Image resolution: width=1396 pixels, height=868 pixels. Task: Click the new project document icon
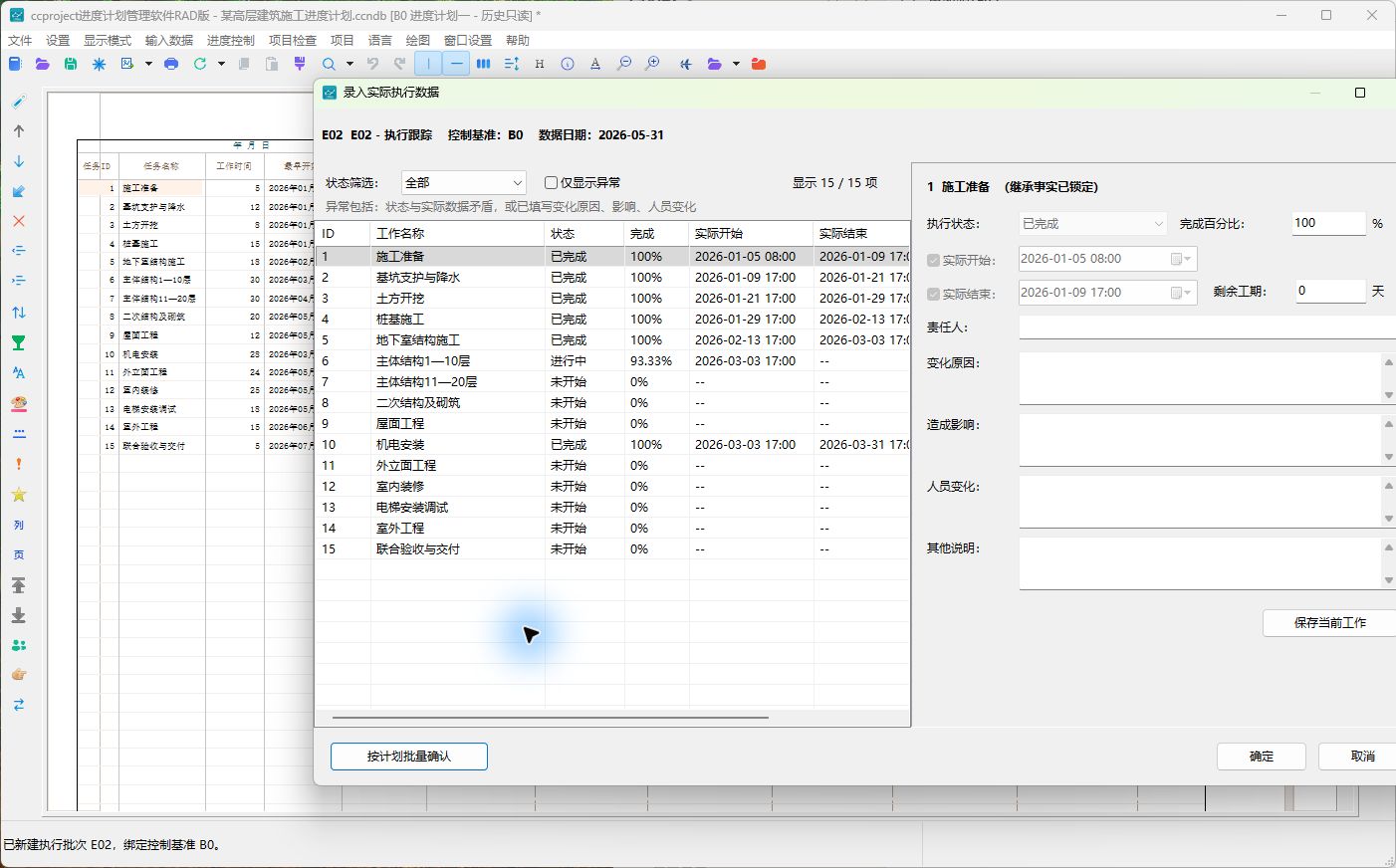[15, 64]
